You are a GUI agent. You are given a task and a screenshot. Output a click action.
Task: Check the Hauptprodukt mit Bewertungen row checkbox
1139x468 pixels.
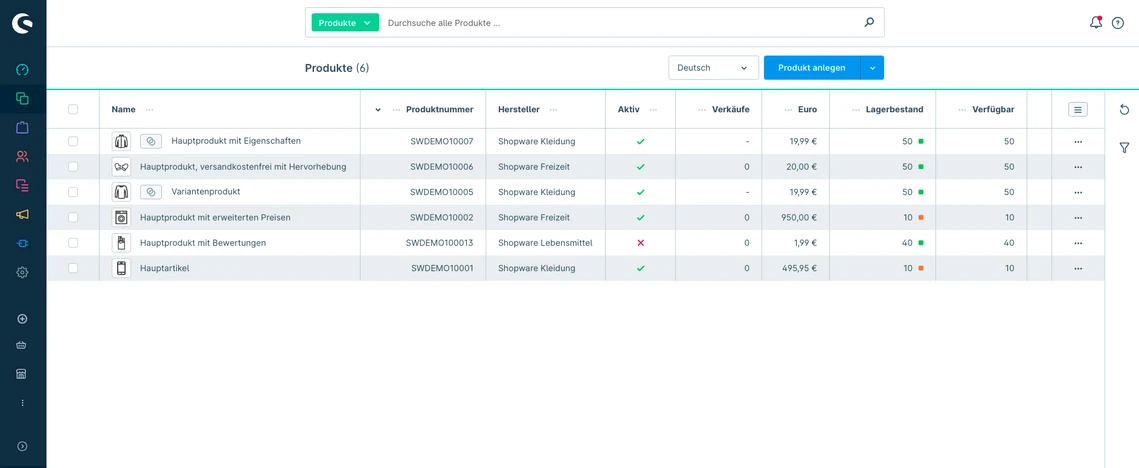click(x=73, y=243)
